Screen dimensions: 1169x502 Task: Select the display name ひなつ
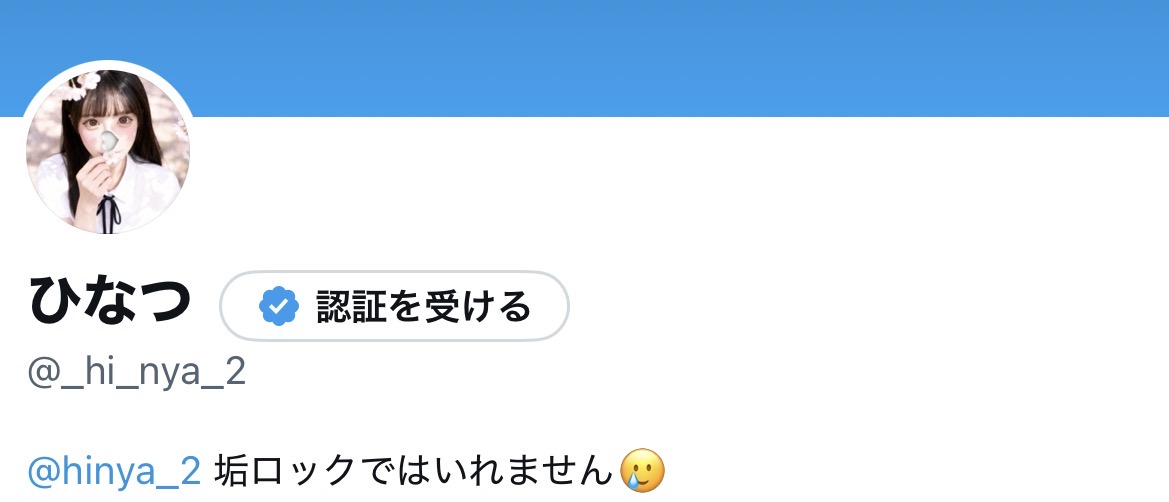(110, 301)
